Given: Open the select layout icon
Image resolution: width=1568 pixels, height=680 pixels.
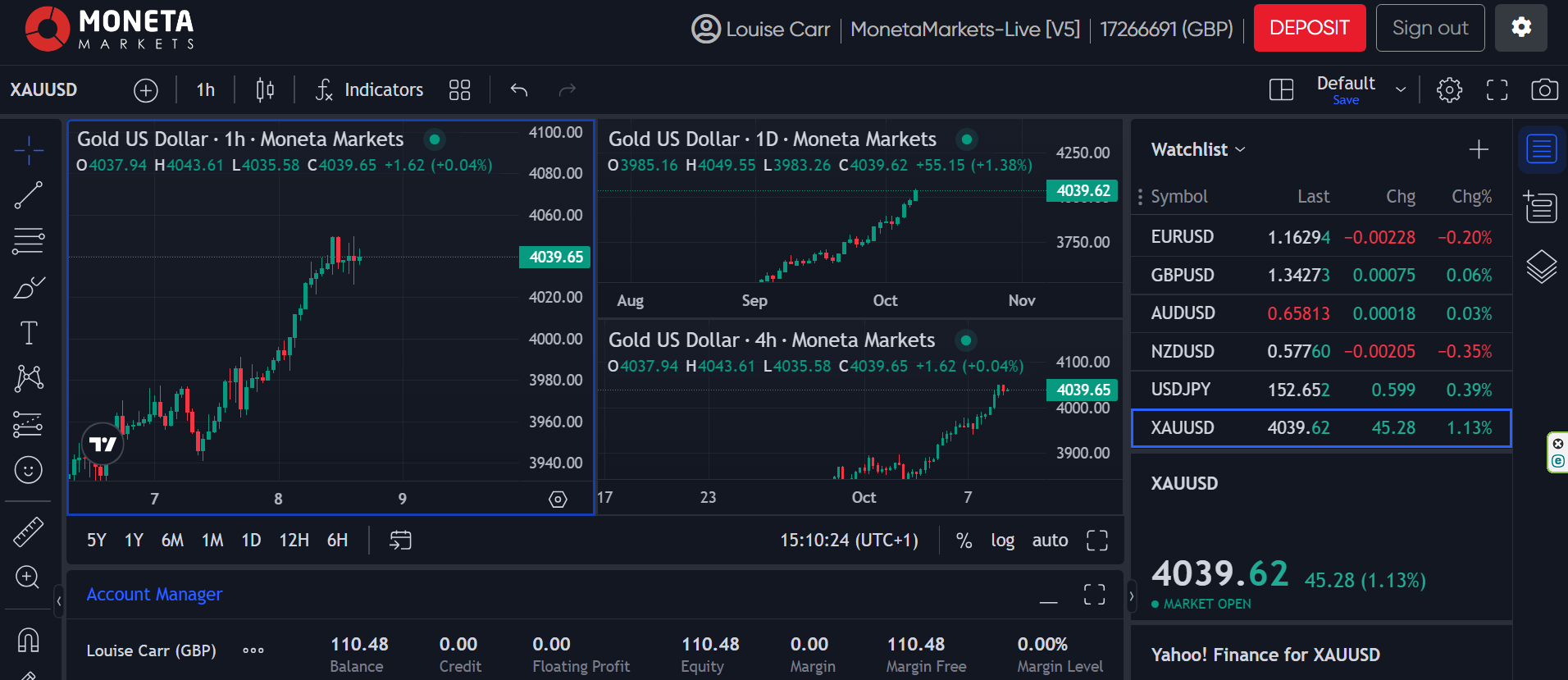Looking at the screenshot, I should pos(1281,89).
